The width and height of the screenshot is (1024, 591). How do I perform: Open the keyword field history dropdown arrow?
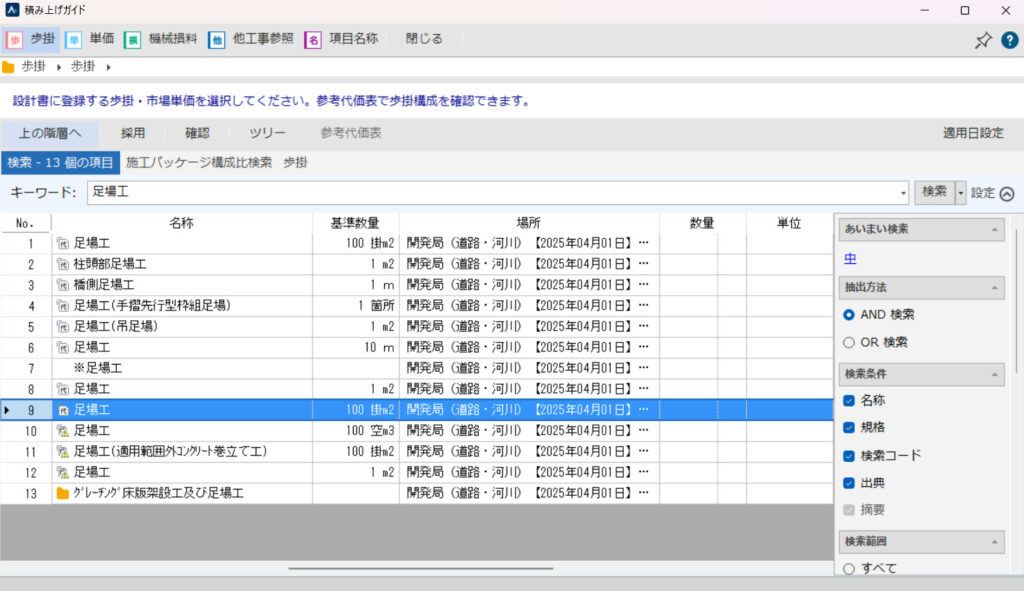point(904,193)
